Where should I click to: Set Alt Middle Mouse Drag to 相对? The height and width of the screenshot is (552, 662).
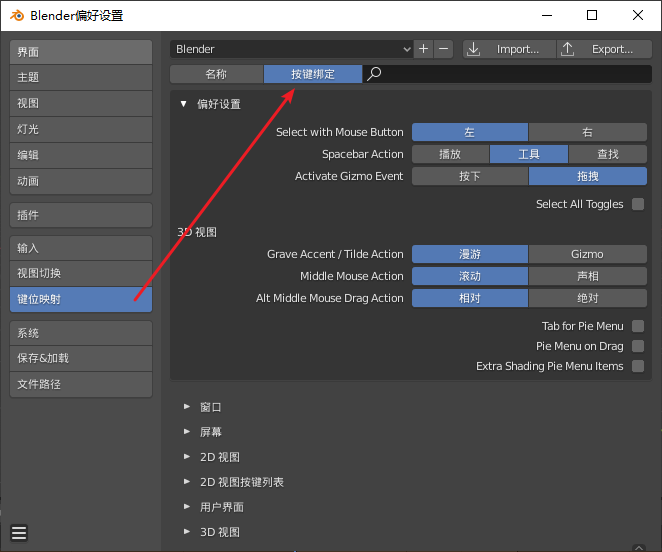pyautogui.click(x=470, y=298)
